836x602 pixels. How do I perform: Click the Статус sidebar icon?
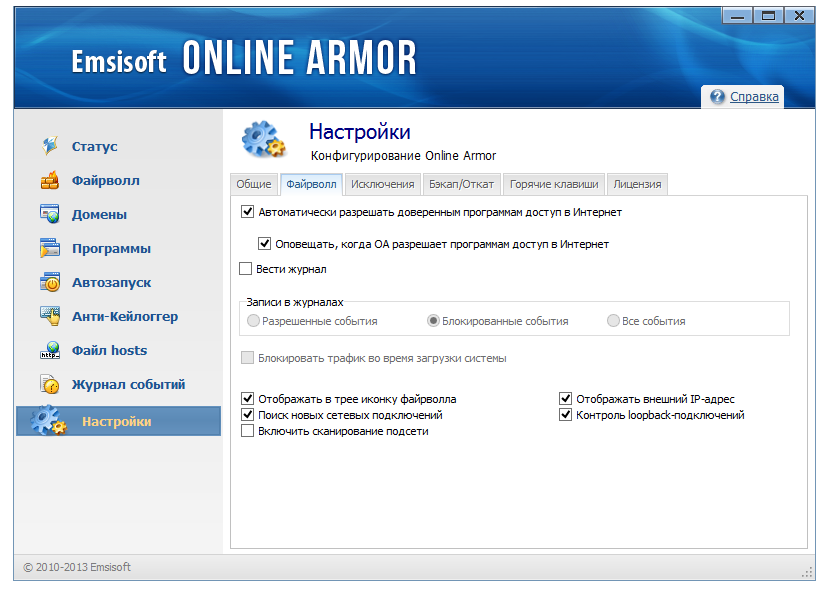pyautogui.click(x=50, y=146)
